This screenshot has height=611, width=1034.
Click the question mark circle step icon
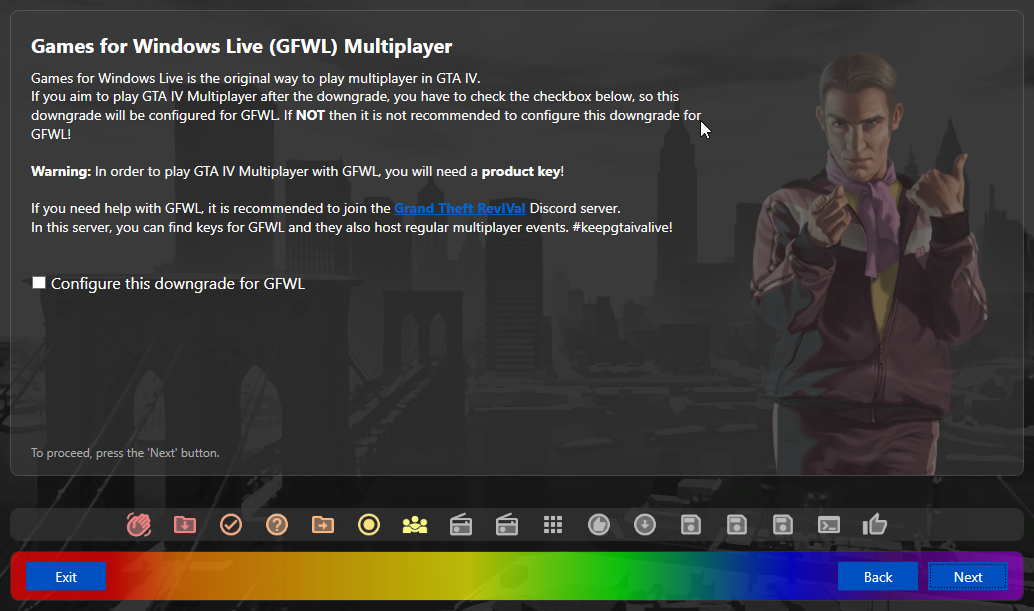(x=277, y=525)
